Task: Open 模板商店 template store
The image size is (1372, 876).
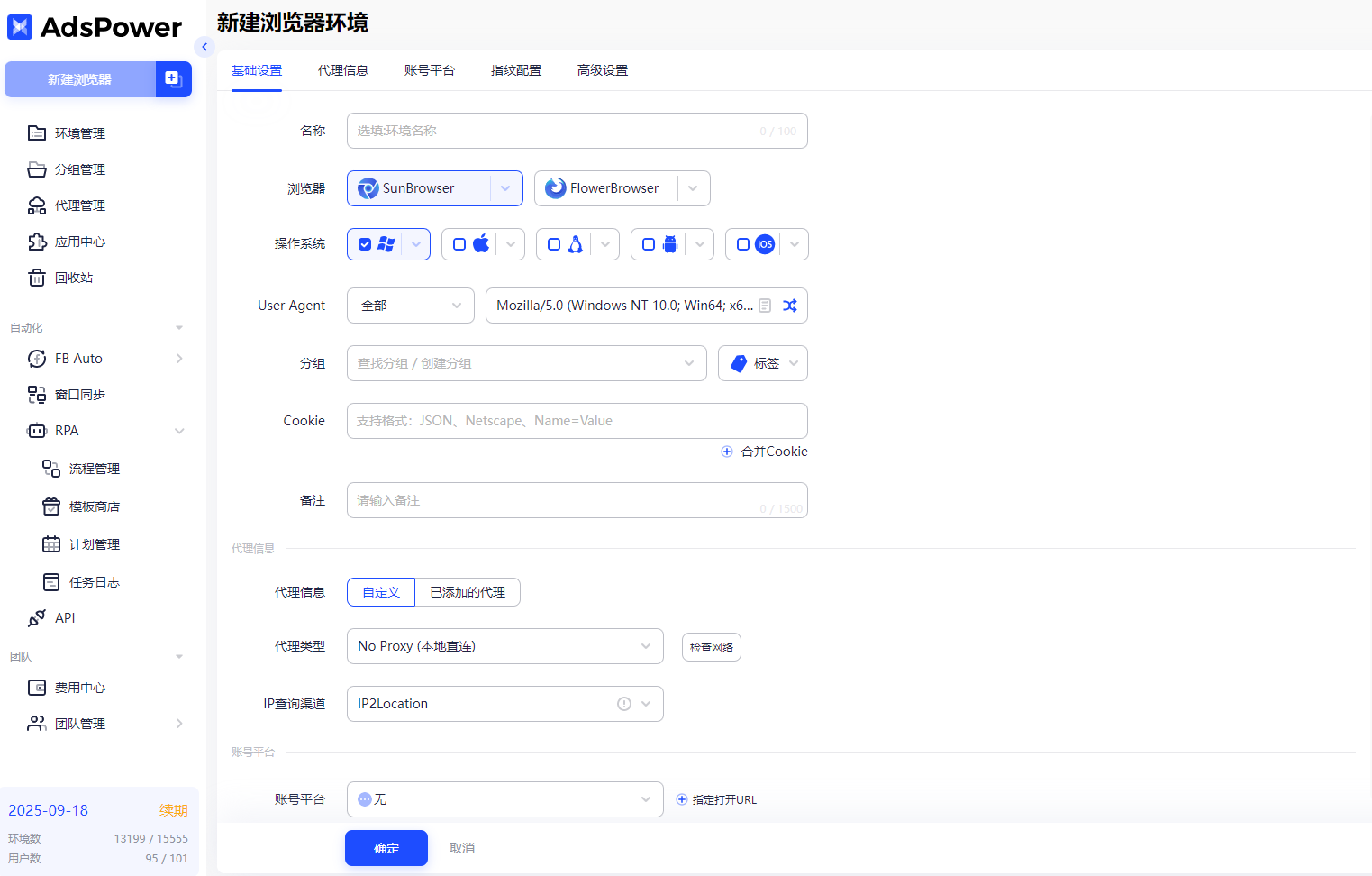Action: click(x=94, y=506)
